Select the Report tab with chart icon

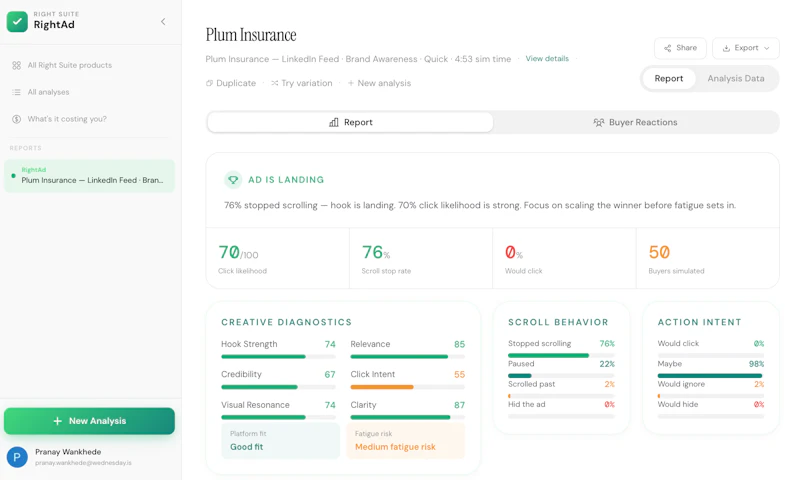351,122
